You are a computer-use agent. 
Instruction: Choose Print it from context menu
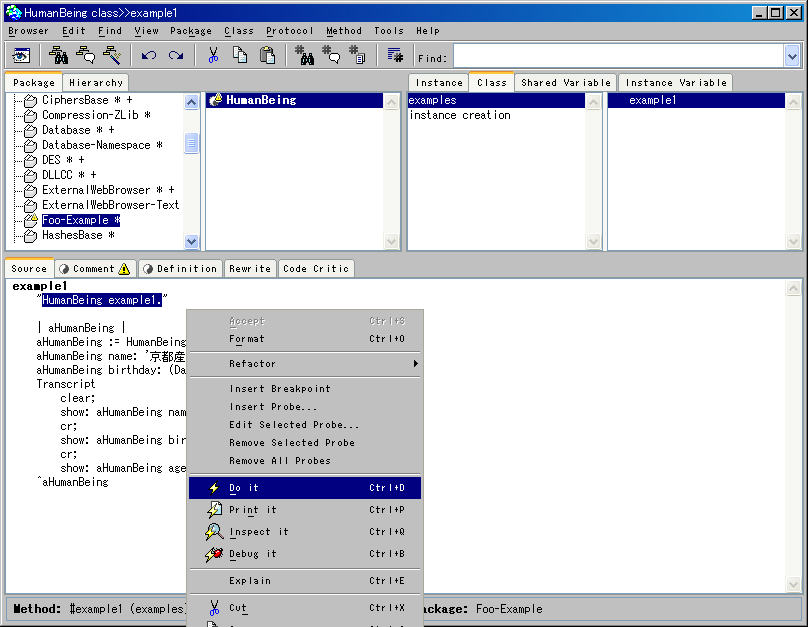coord(305,510)
